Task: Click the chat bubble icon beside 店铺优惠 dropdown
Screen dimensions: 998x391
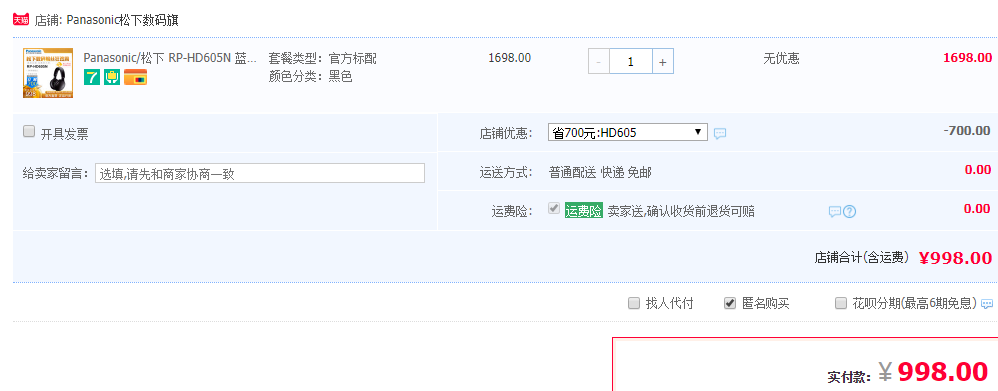Action: click(x=720, y=134)
